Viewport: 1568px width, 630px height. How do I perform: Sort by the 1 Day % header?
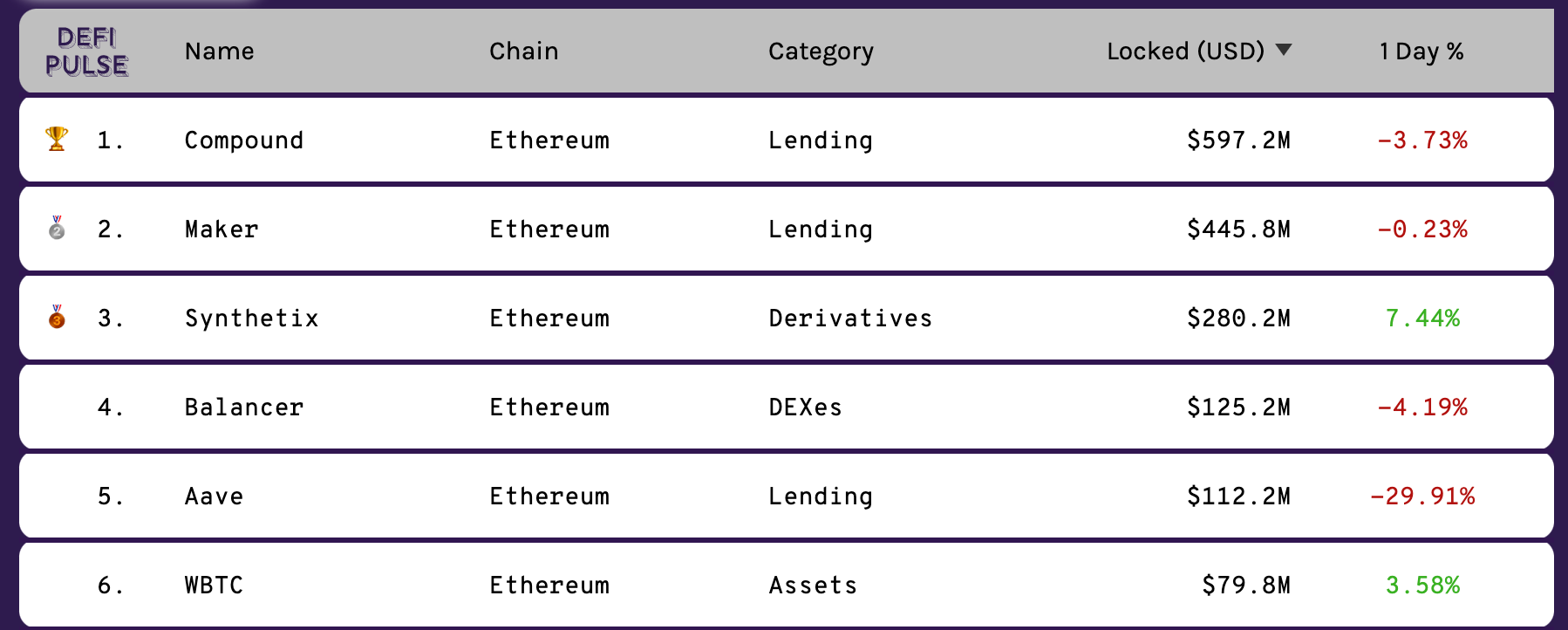pyautogui.click(x=1421, y=52)
